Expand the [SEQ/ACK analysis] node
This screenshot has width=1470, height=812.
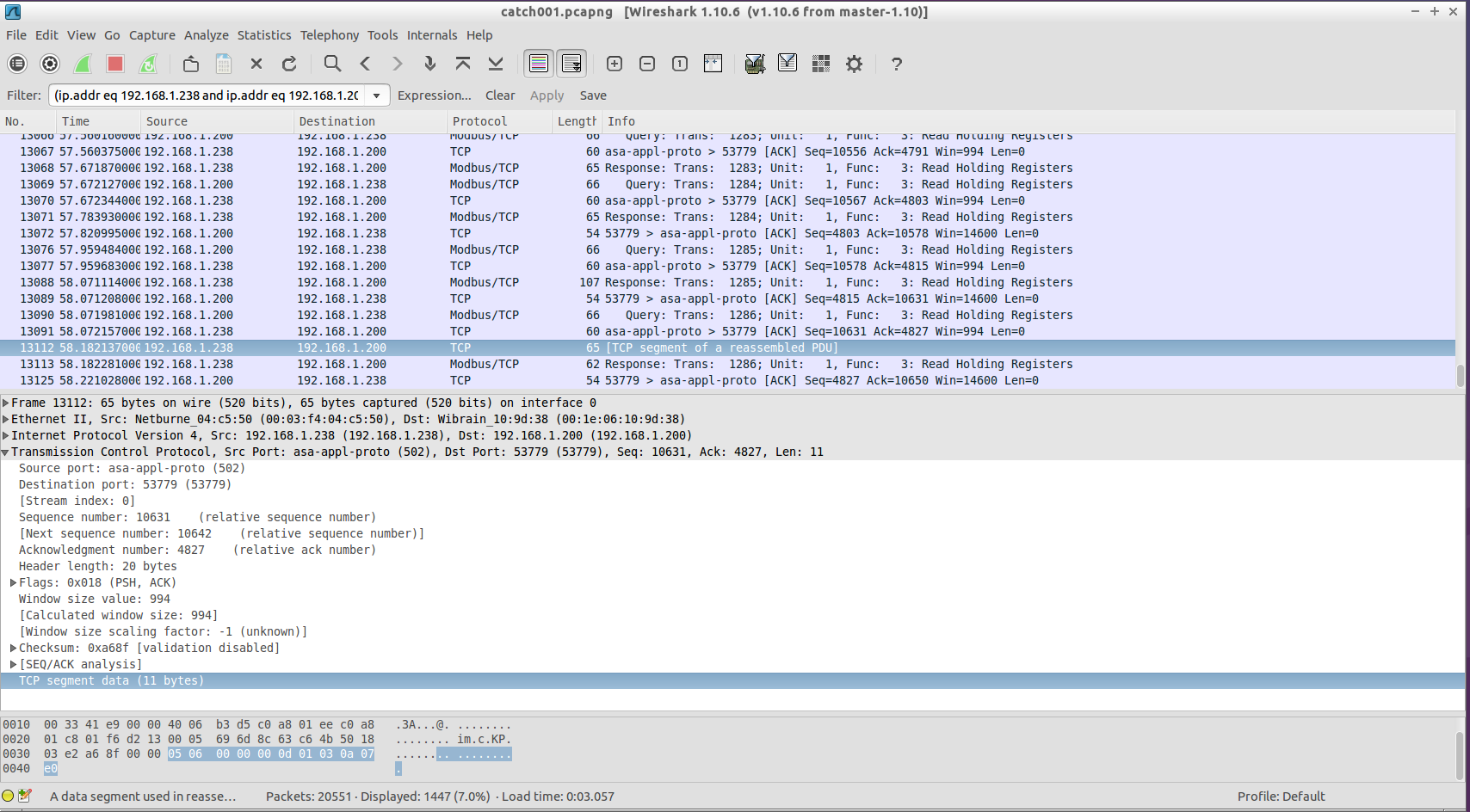14,664
